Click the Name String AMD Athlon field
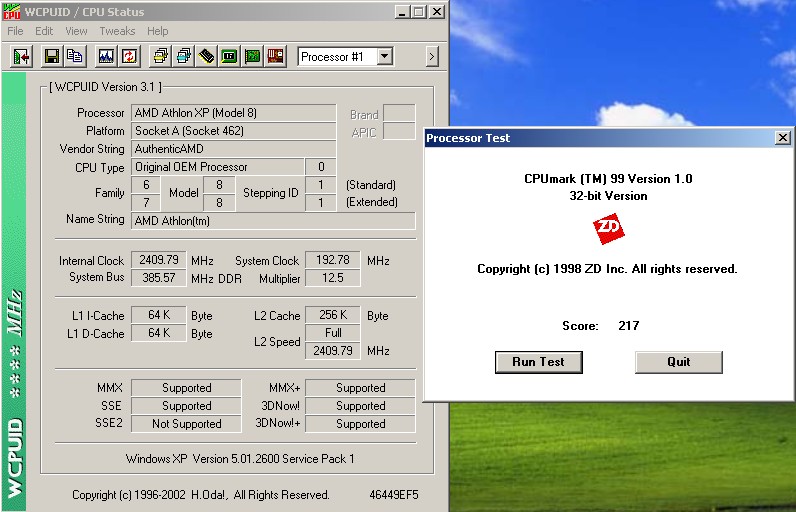The image size is (796, 512). 273,221
